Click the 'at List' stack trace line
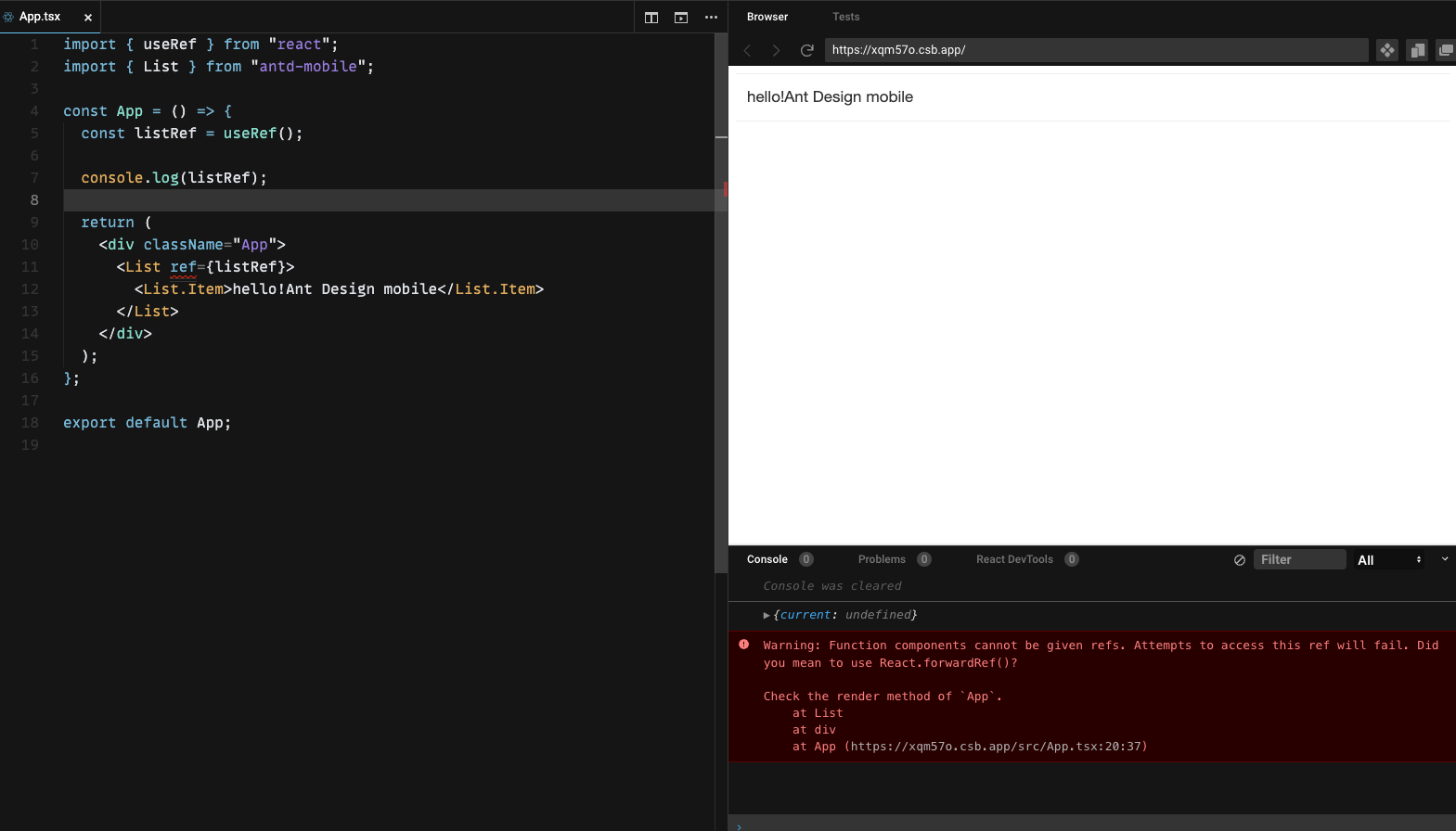The image size is (1456, 831). 818,713
